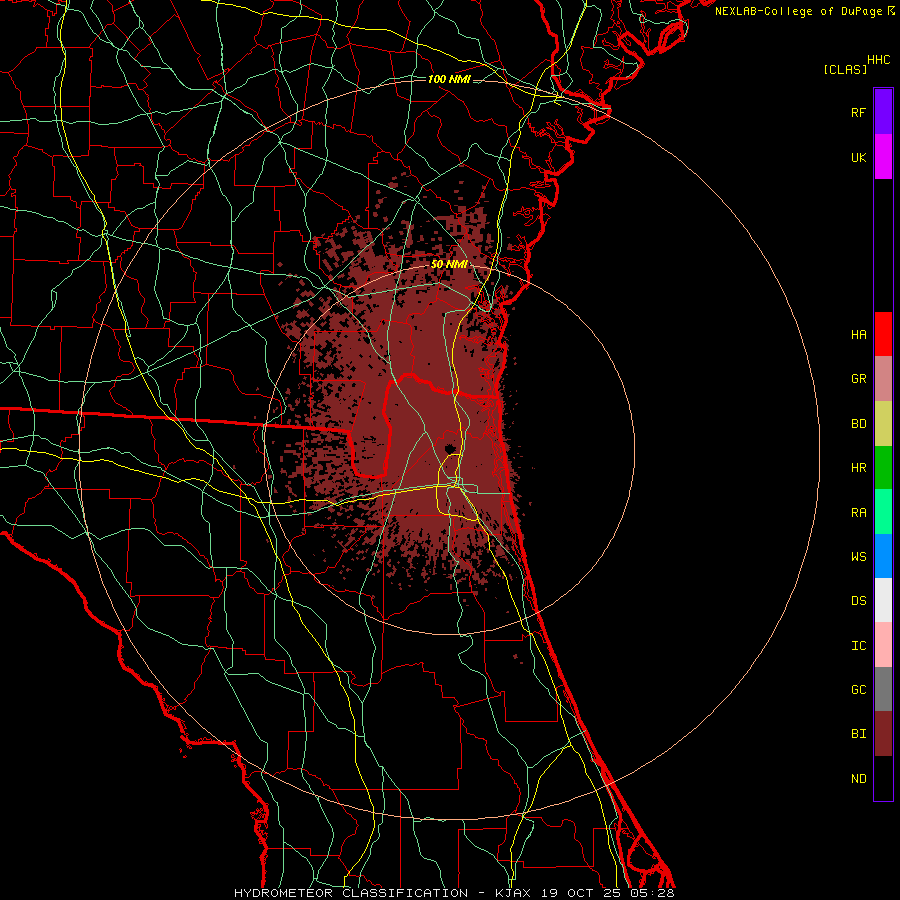This screenshot has height=900, width=900.
Task: Click the ND black legend swatch
Action: point(883,778)
